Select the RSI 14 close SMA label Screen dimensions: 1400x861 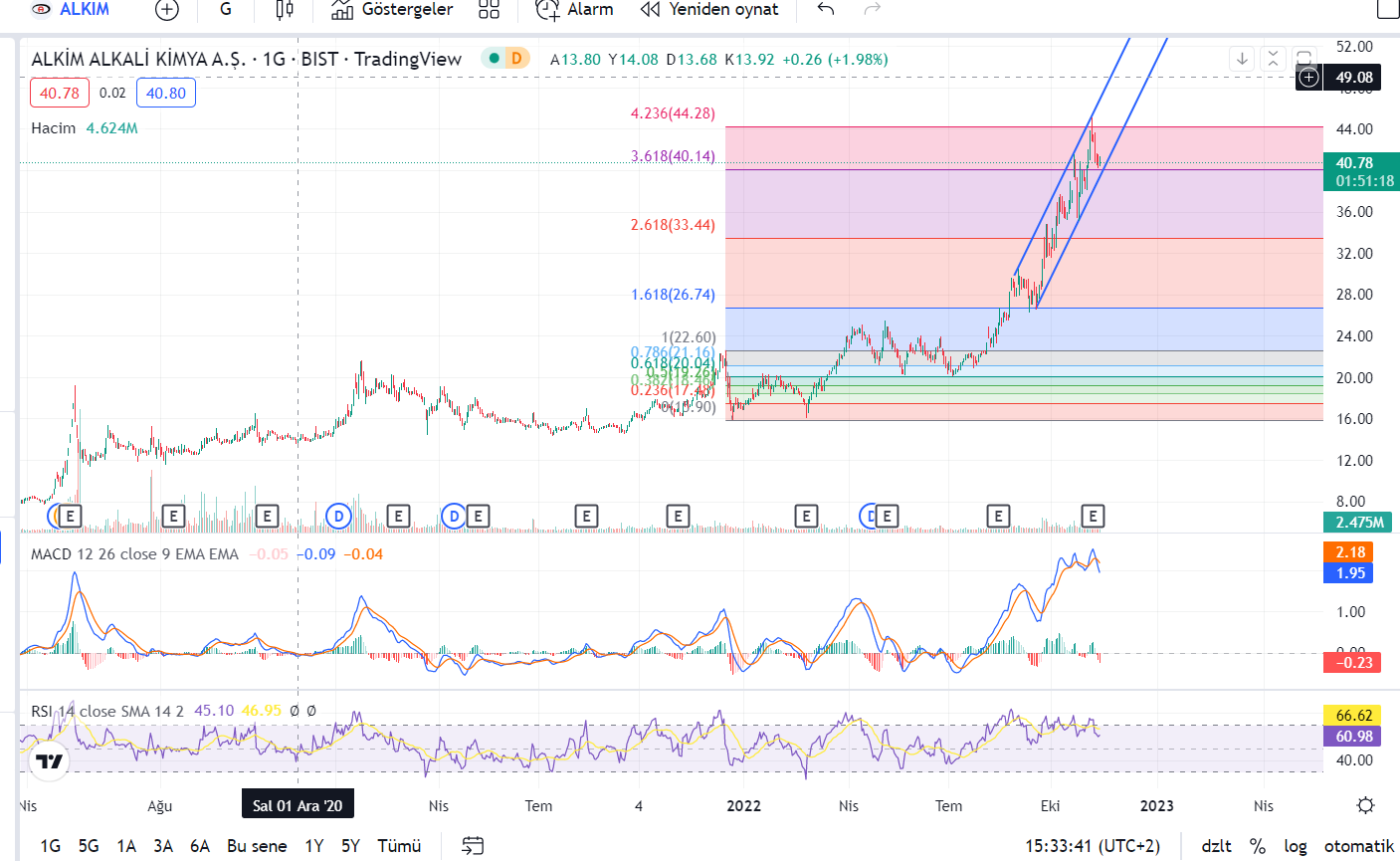[x=107, y=711]
